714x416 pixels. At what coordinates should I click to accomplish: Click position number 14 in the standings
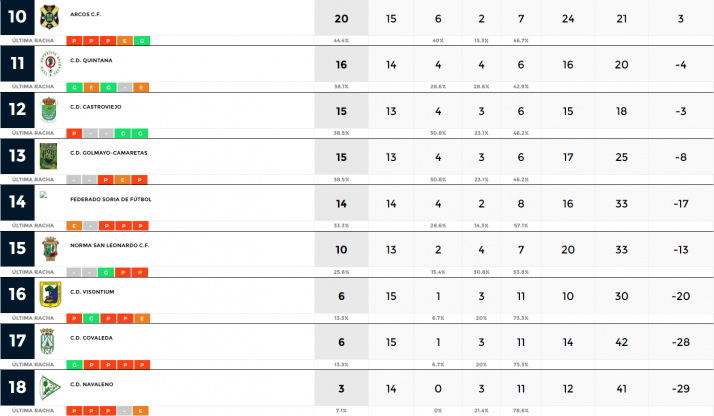tap(17, 201)
